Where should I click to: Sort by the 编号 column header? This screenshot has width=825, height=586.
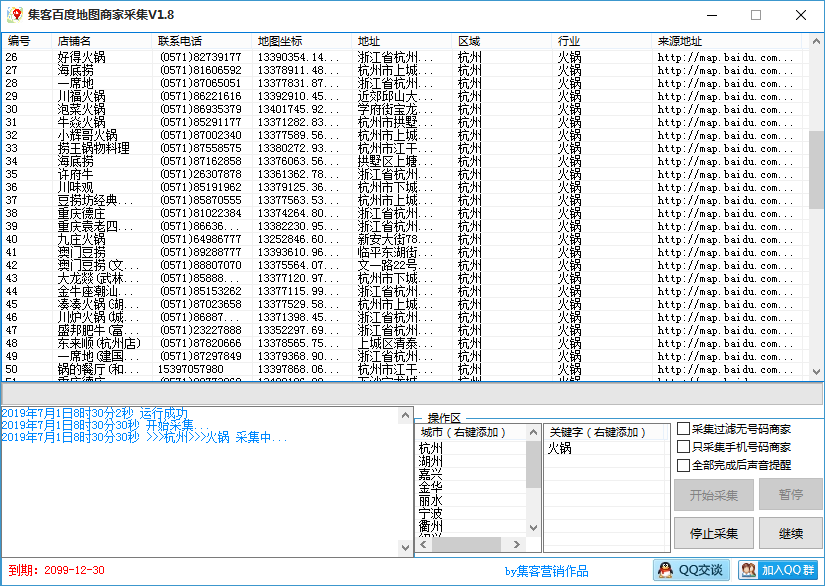coord(27,41)
